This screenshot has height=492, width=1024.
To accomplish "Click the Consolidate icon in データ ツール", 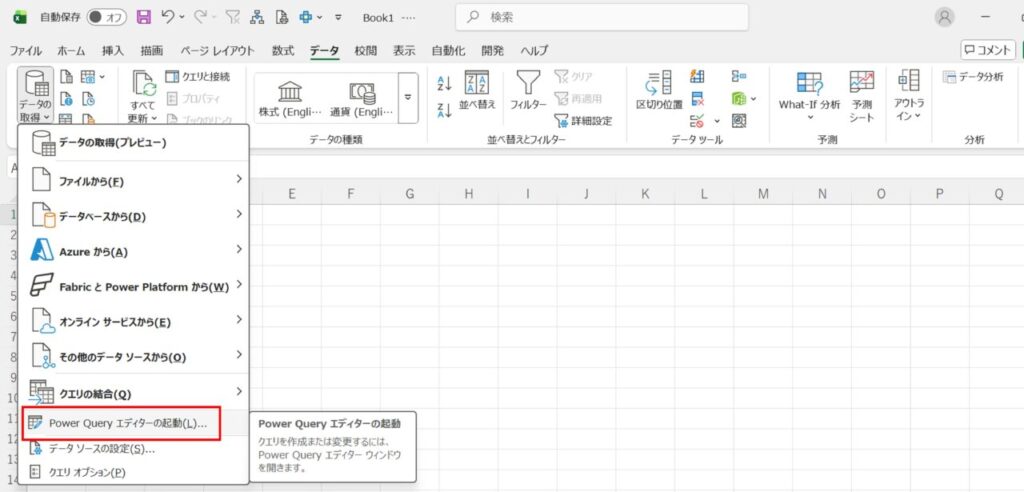I will 739,77.
